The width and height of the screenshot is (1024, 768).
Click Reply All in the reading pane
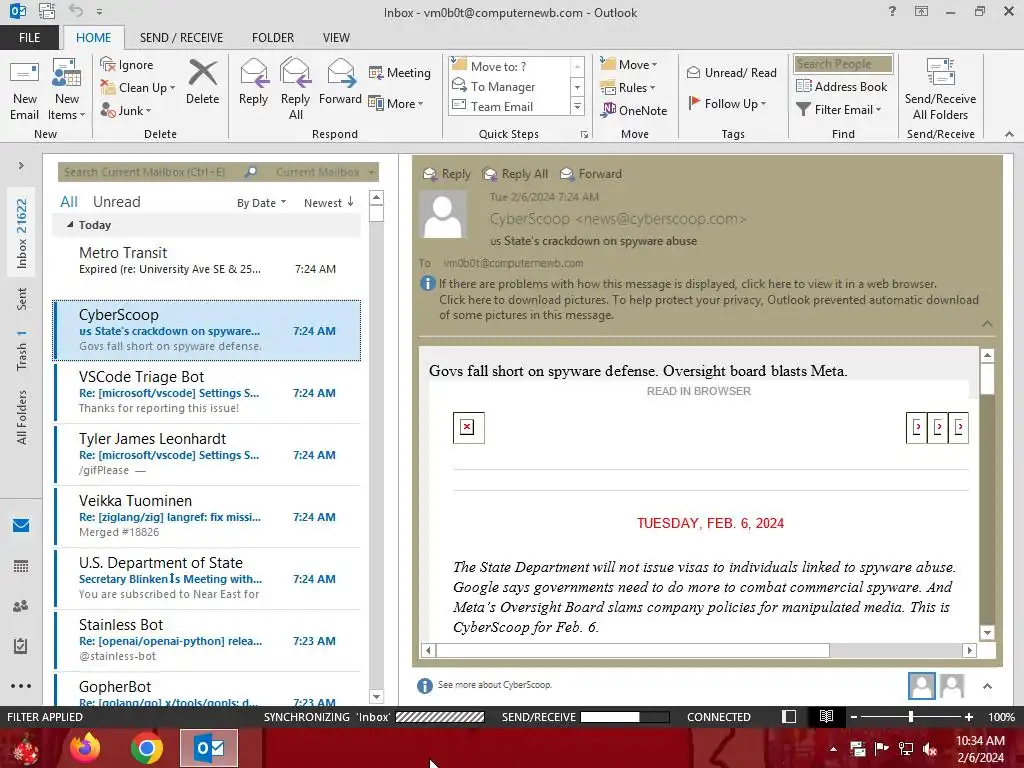point(515,174)
